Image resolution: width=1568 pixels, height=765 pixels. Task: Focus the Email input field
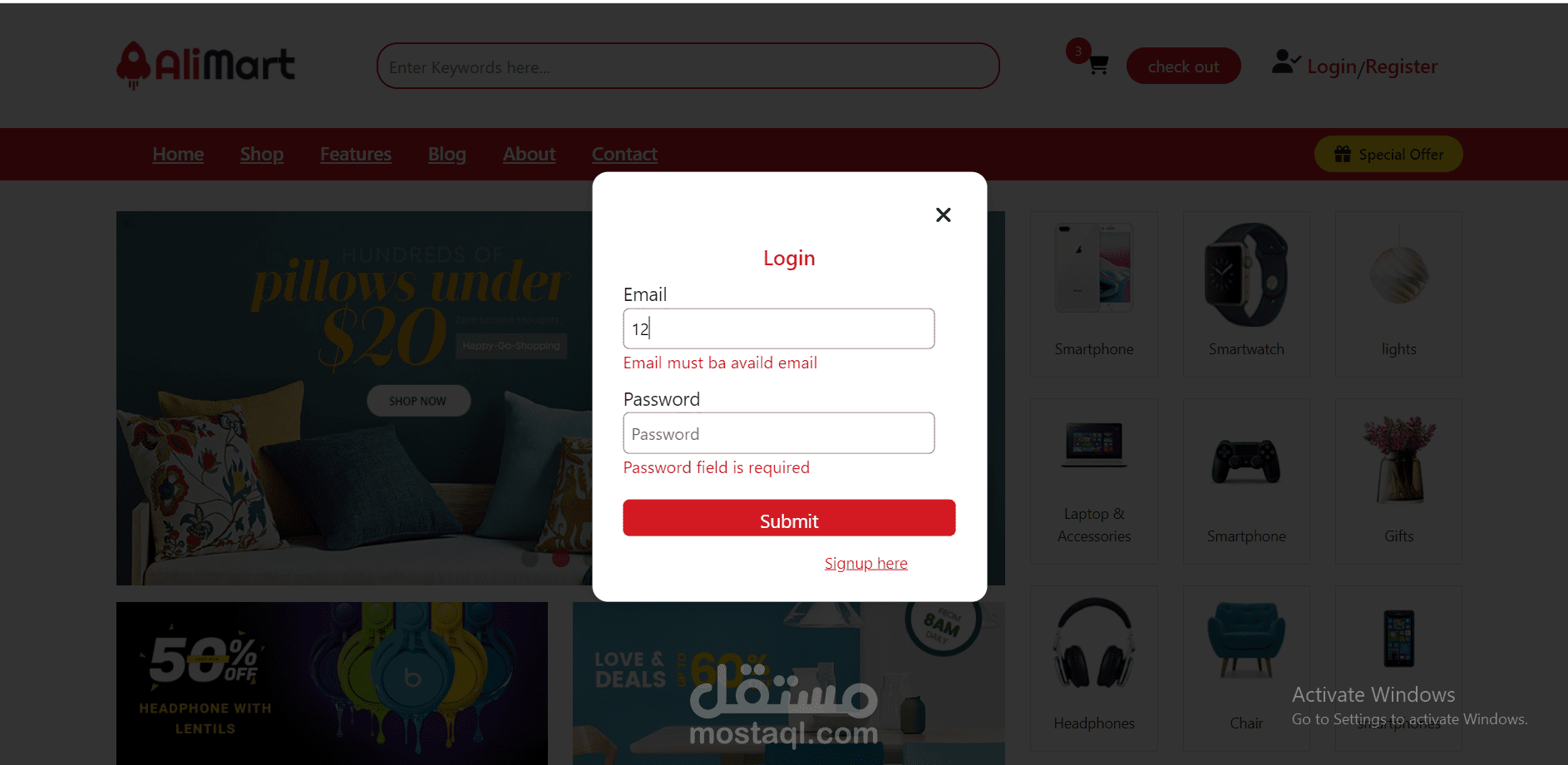pos(779,328)
